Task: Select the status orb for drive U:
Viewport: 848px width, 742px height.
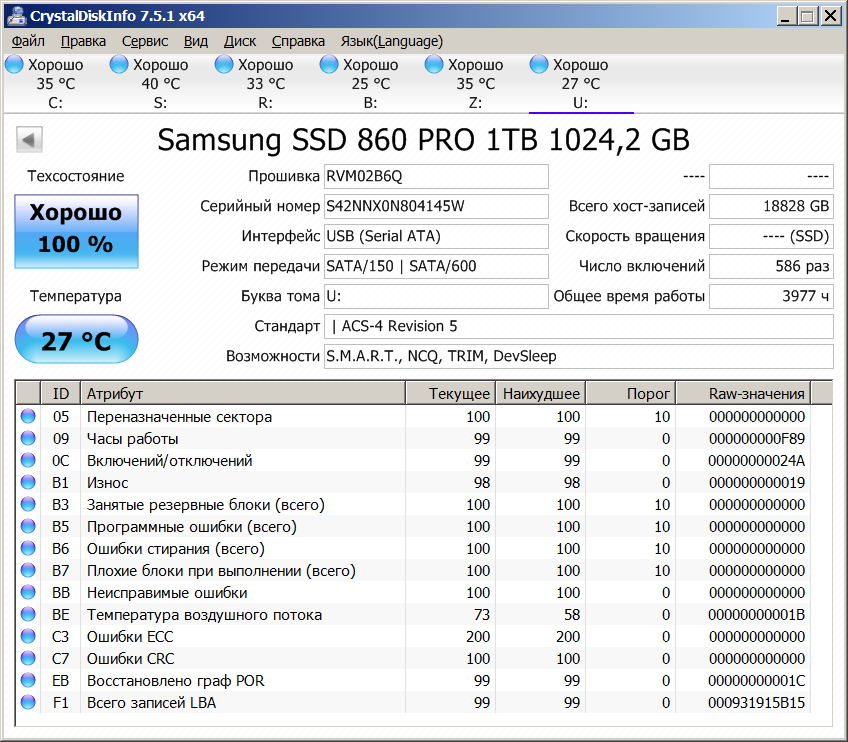Action: coord(539,64)
